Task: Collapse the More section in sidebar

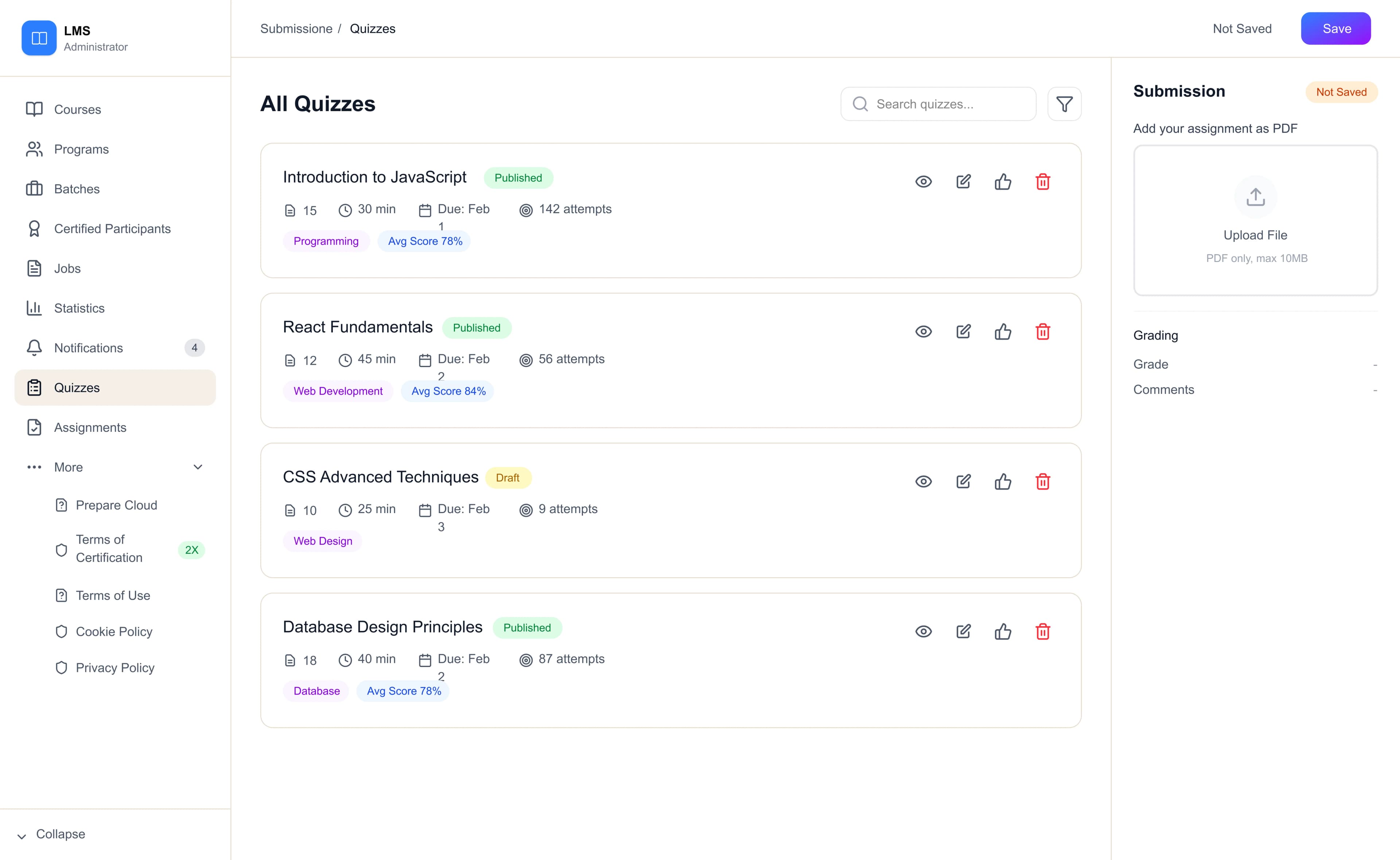Action: tap(197, 466)
